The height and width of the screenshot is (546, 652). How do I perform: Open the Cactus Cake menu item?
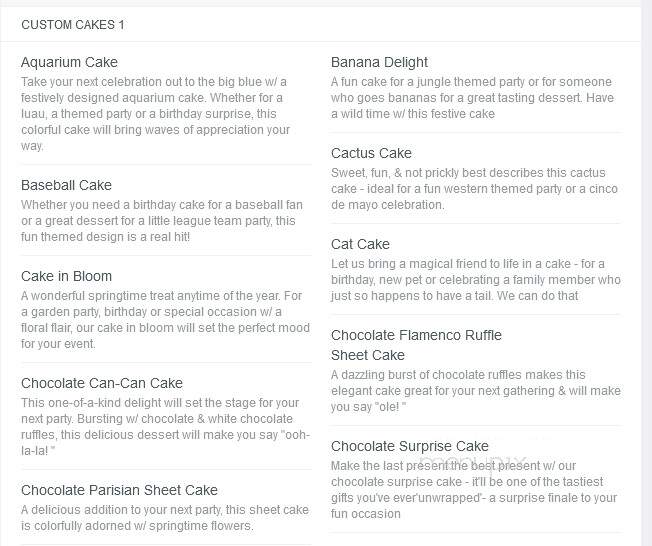(x=371, y=153)
